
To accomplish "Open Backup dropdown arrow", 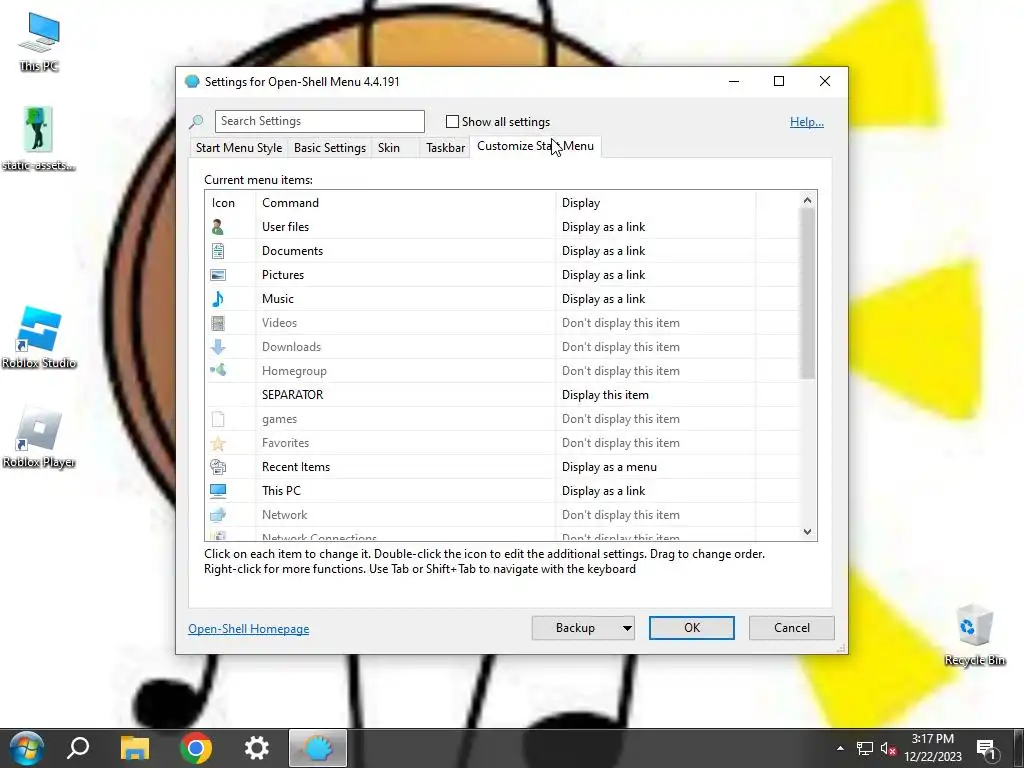I will [x=627, y=628].
